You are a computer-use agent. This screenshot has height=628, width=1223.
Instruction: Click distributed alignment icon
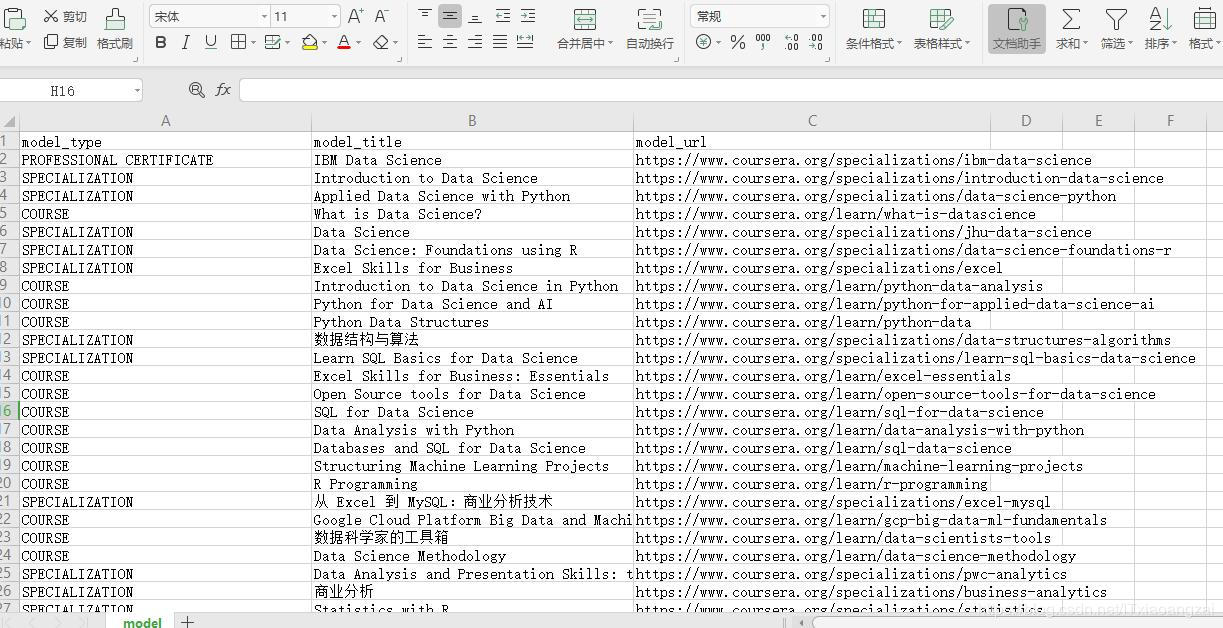coord(525,42)
